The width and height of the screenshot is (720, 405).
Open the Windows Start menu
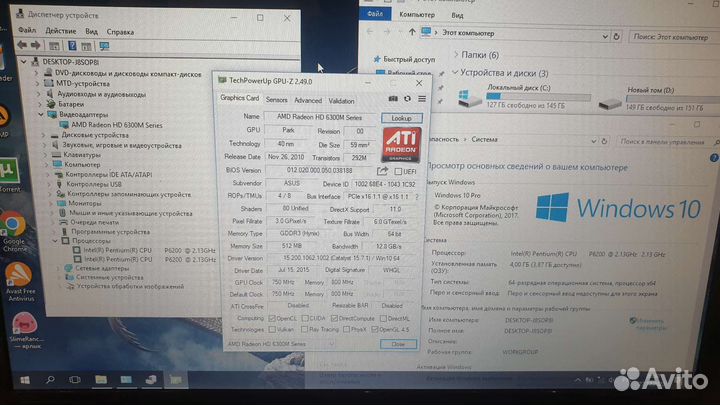point(25,380)
